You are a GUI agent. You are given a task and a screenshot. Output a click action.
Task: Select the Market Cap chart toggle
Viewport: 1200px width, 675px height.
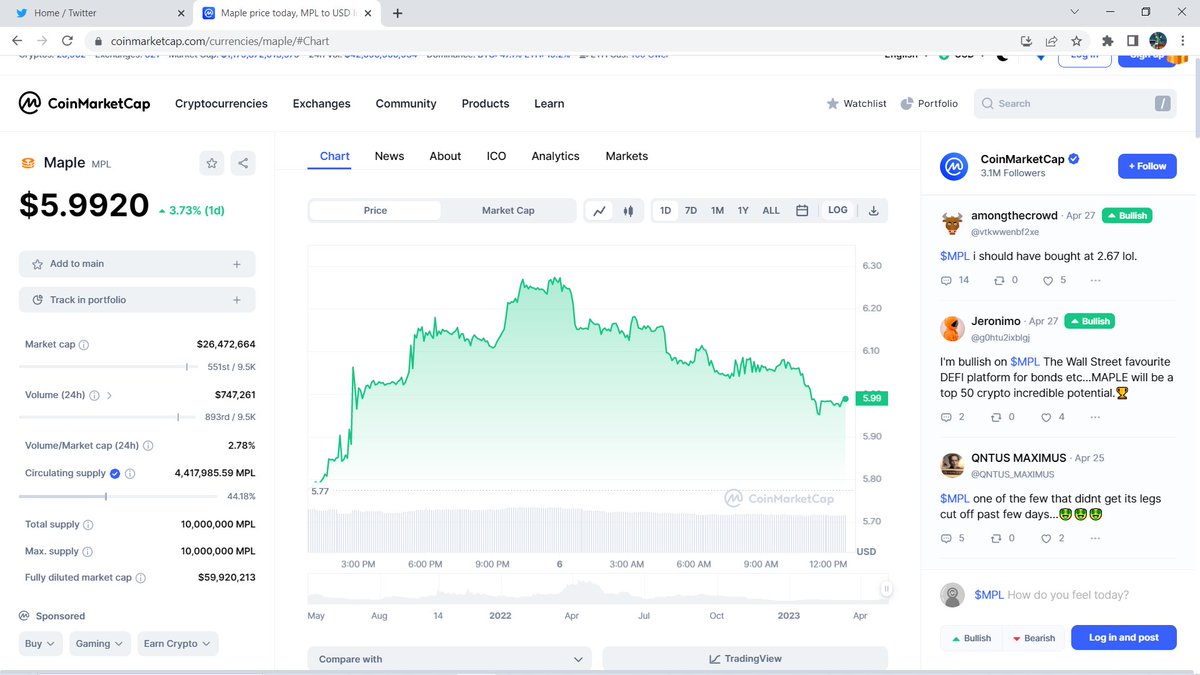click(508, 211)
